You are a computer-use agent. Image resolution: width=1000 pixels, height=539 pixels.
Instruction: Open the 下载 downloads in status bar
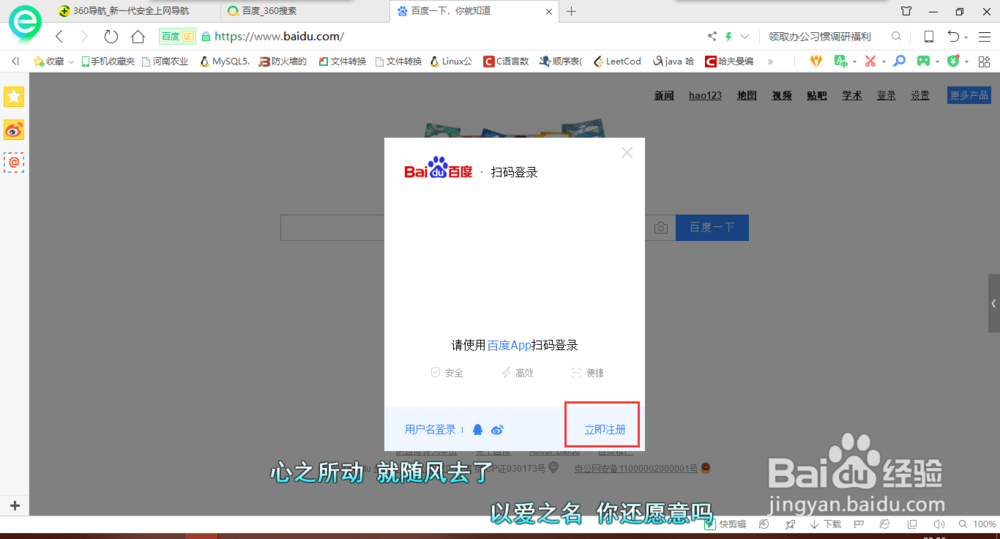(x=825, y=524)
